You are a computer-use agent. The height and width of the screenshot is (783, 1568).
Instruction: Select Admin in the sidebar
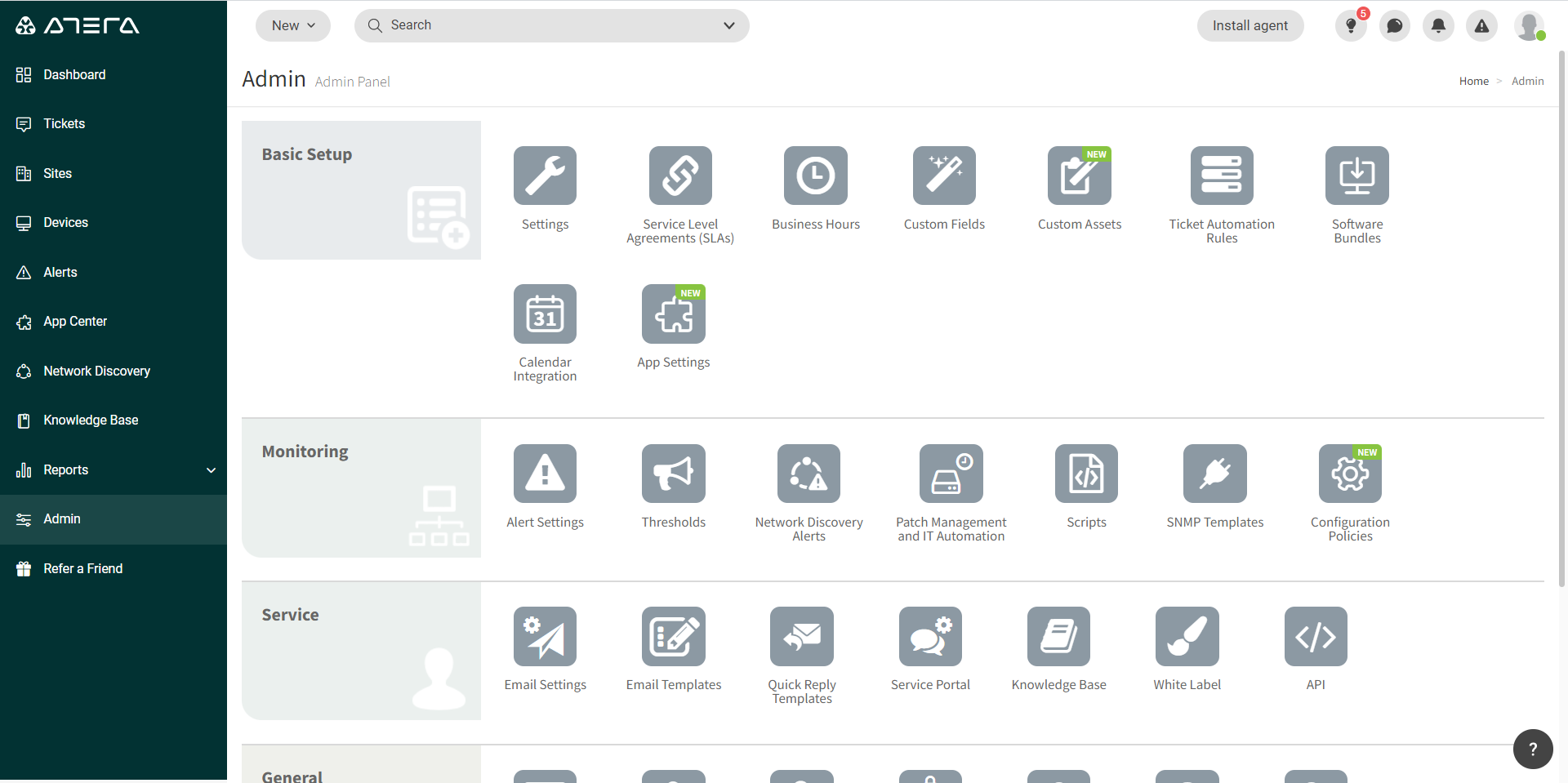pyautogui.click(x=114, y=519)
